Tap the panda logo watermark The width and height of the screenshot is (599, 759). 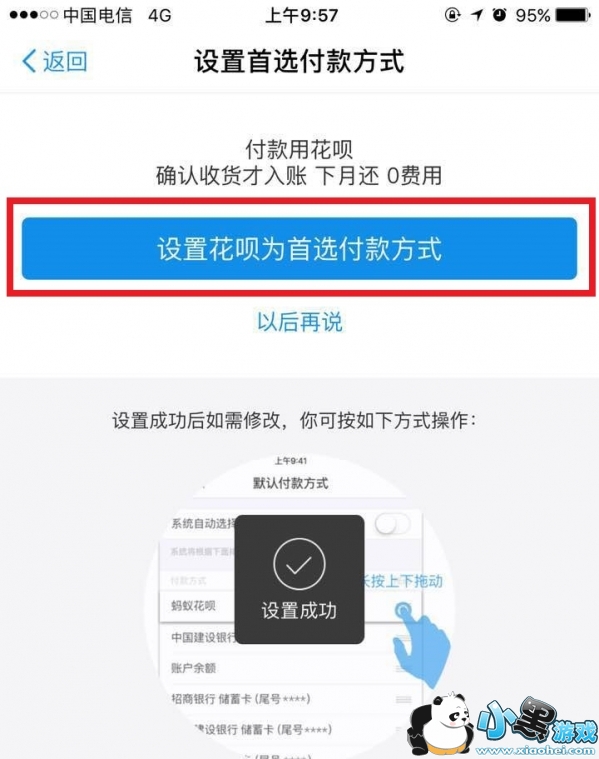coord(440,724)
